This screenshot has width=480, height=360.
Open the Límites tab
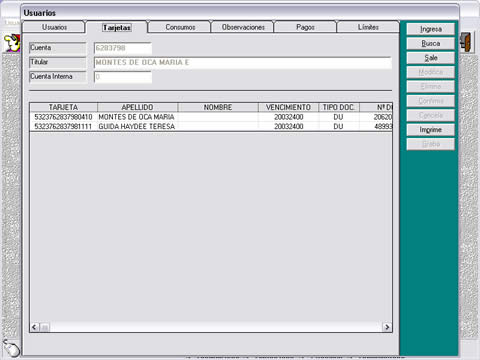point(368,27)
